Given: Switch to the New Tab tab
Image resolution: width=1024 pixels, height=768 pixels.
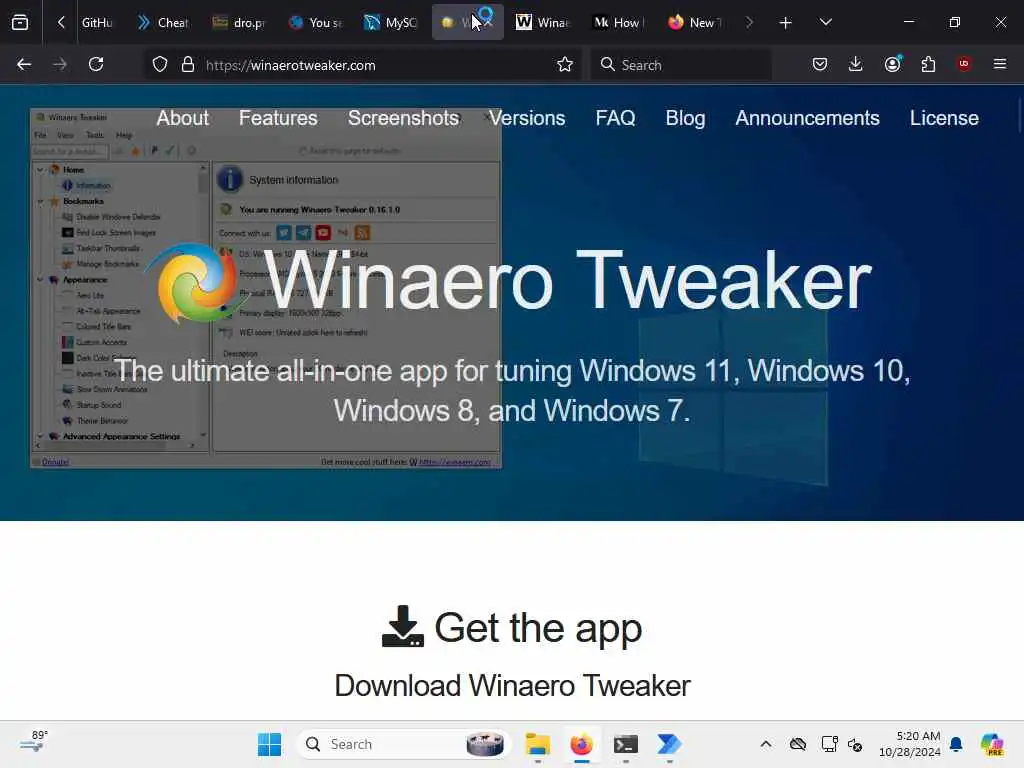Looking at the screenshot, I should tap(695, 22).
